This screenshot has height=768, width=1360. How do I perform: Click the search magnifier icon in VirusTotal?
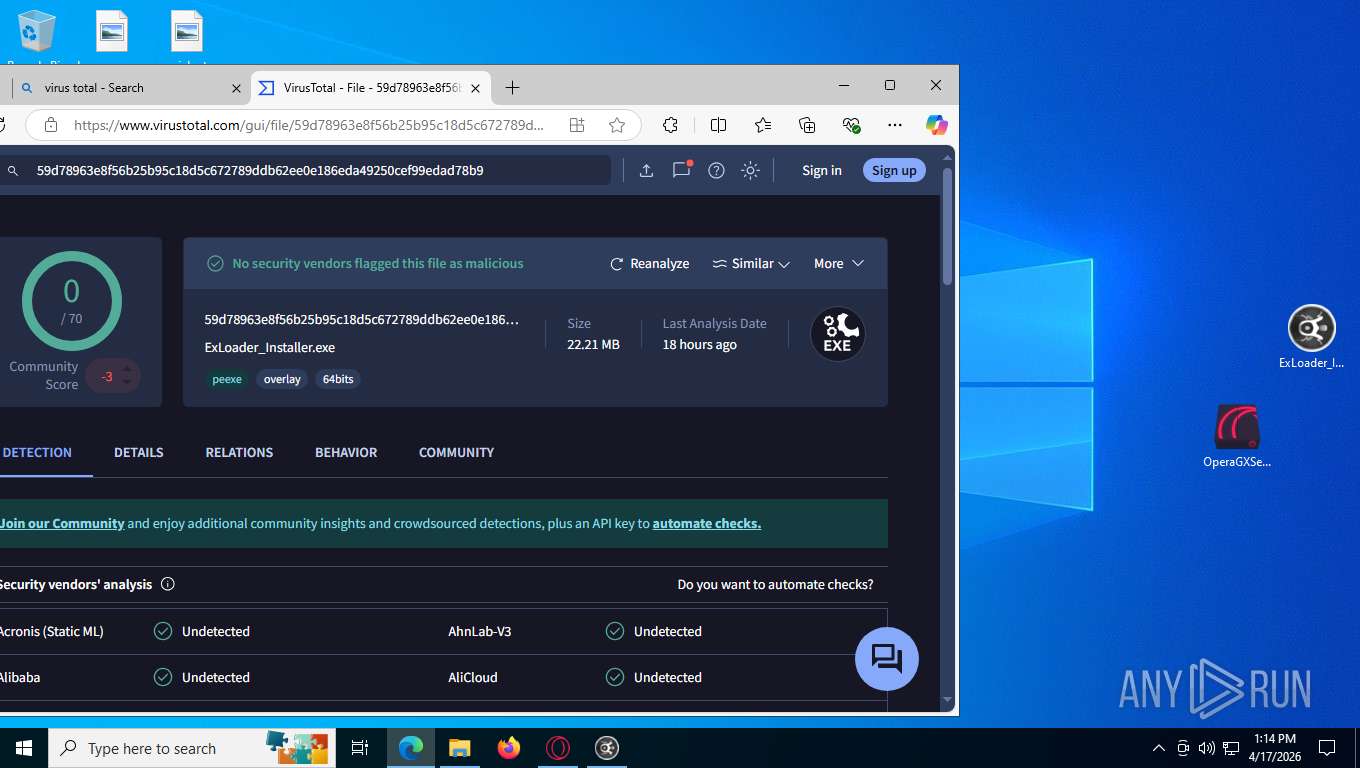pyautogui.click(x=13, y=171)
